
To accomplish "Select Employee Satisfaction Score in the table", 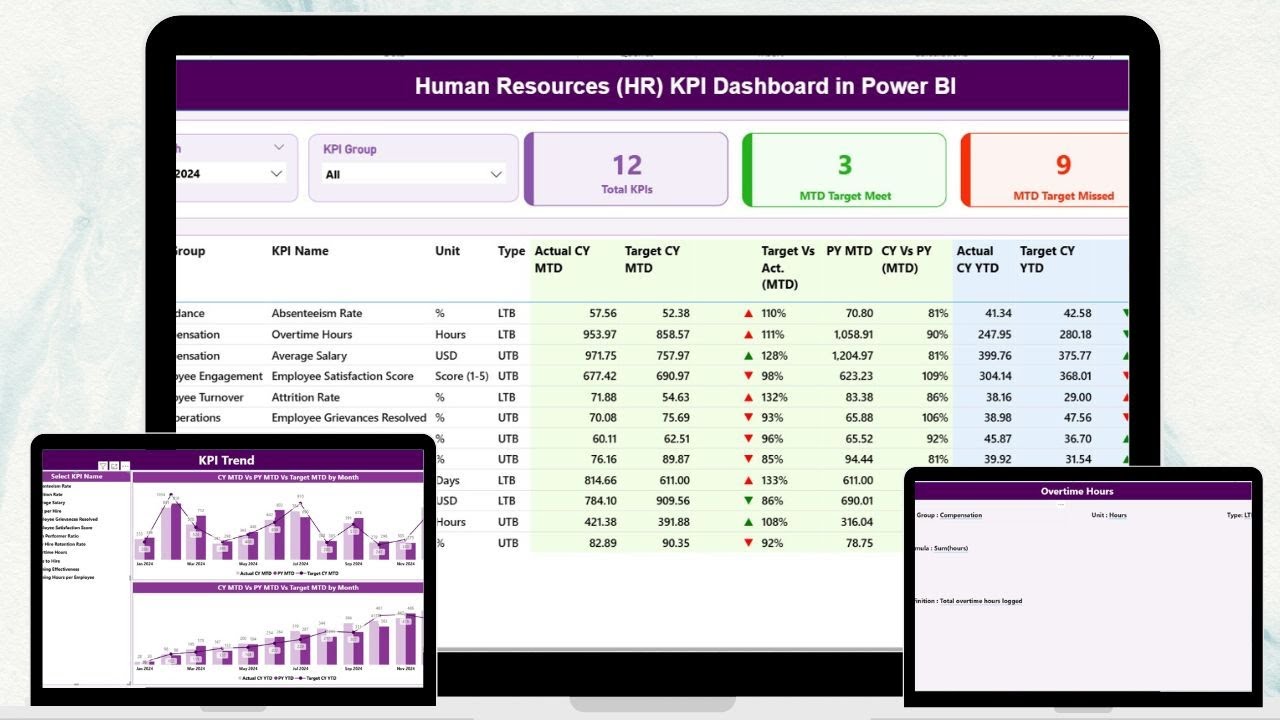I will pyautogui.click(x=342, y=376).
